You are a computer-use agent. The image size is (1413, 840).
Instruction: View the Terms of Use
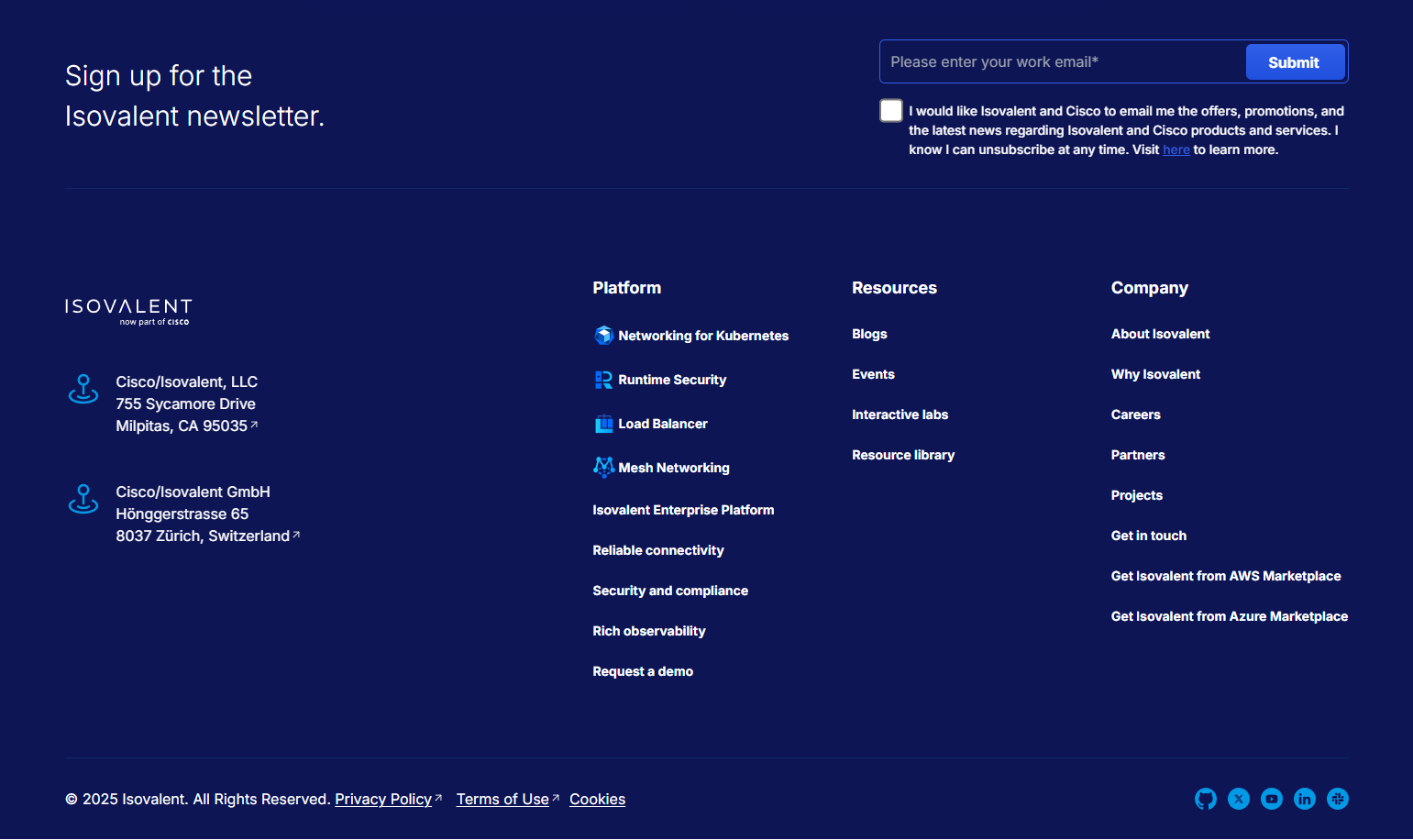point(502,799)
